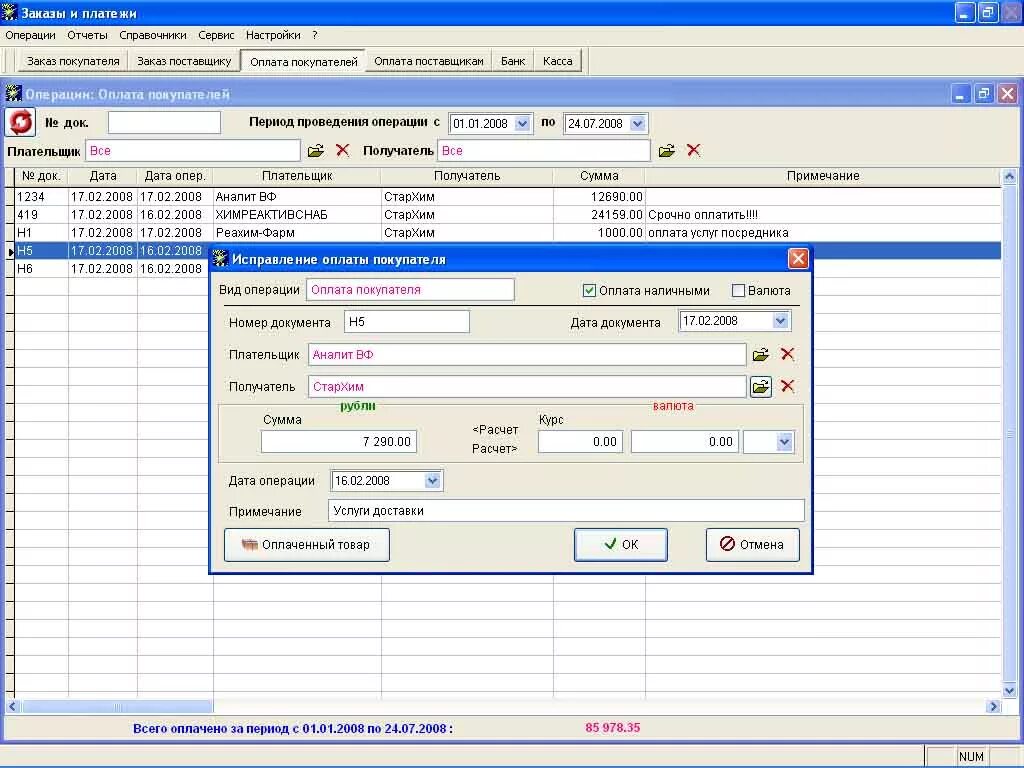1024x768 pixels.
Task: Open the Настройки menu
Action: (x=273, y=35)
